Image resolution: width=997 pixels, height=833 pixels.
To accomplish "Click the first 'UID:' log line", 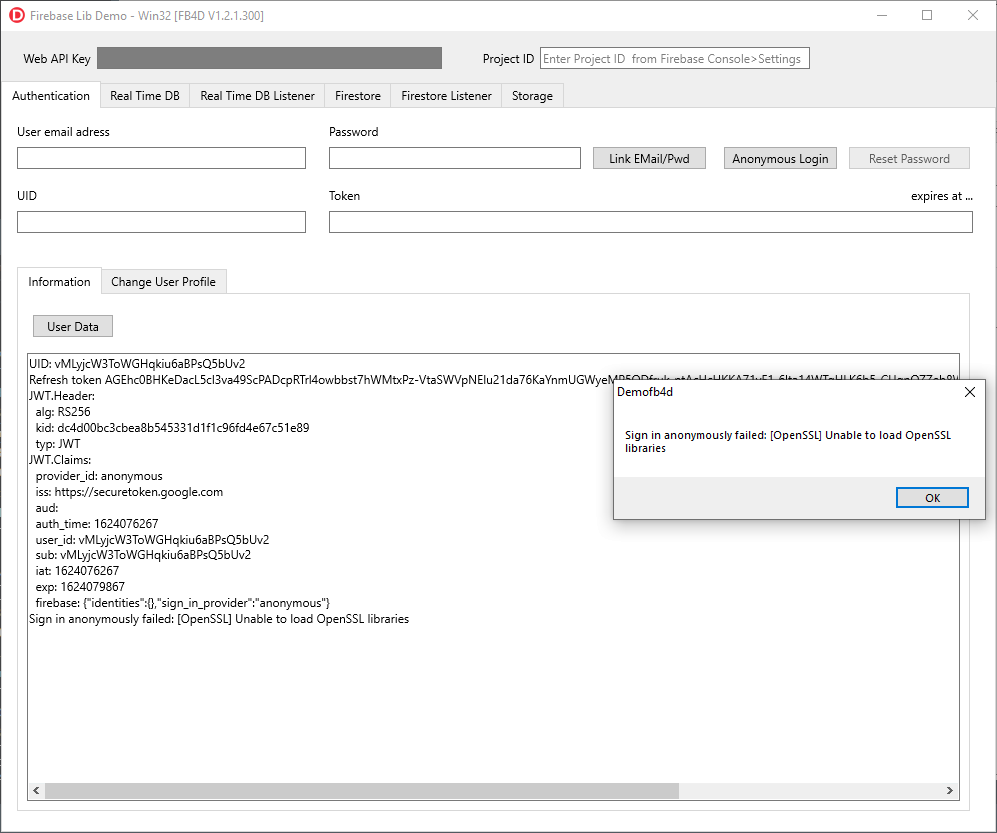I will pyautogui.click(x=137, y=364).
